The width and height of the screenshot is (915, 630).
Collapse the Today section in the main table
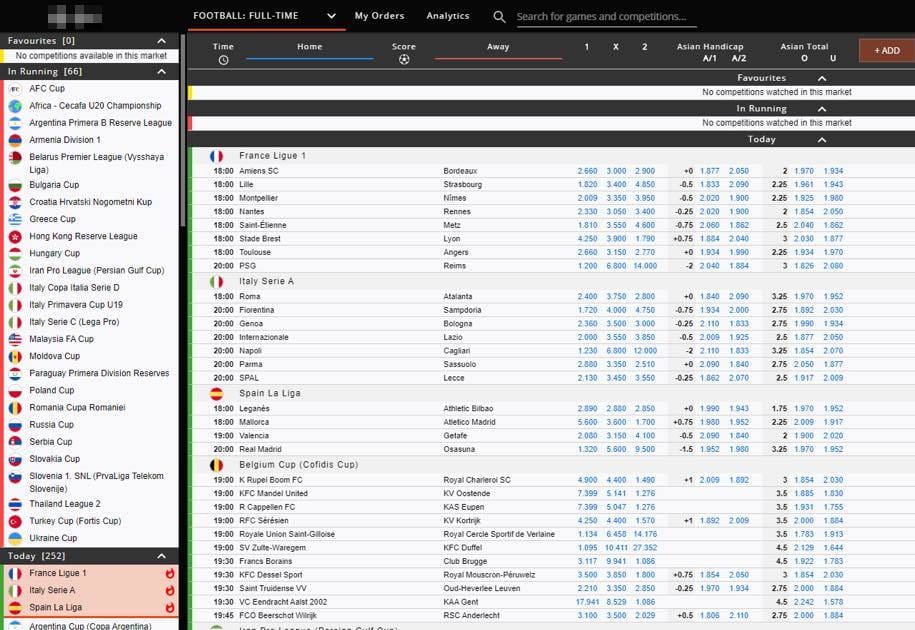tap(822, 139)
